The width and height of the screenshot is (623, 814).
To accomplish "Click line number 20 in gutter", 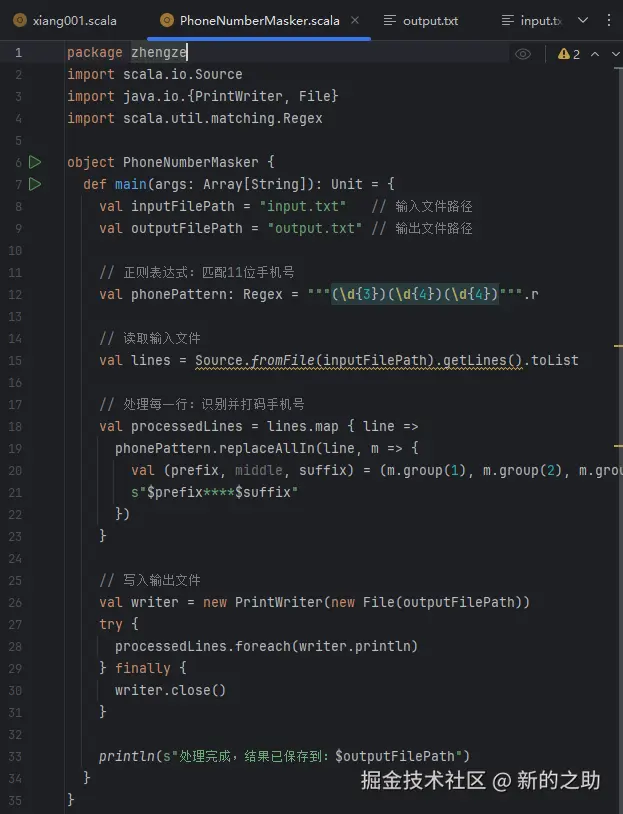I will click(15, 470).
